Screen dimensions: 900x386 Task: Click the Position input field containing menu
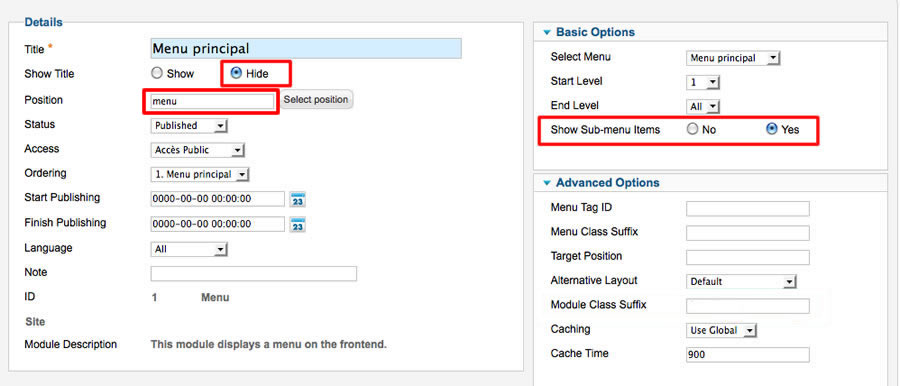point(211,101)
